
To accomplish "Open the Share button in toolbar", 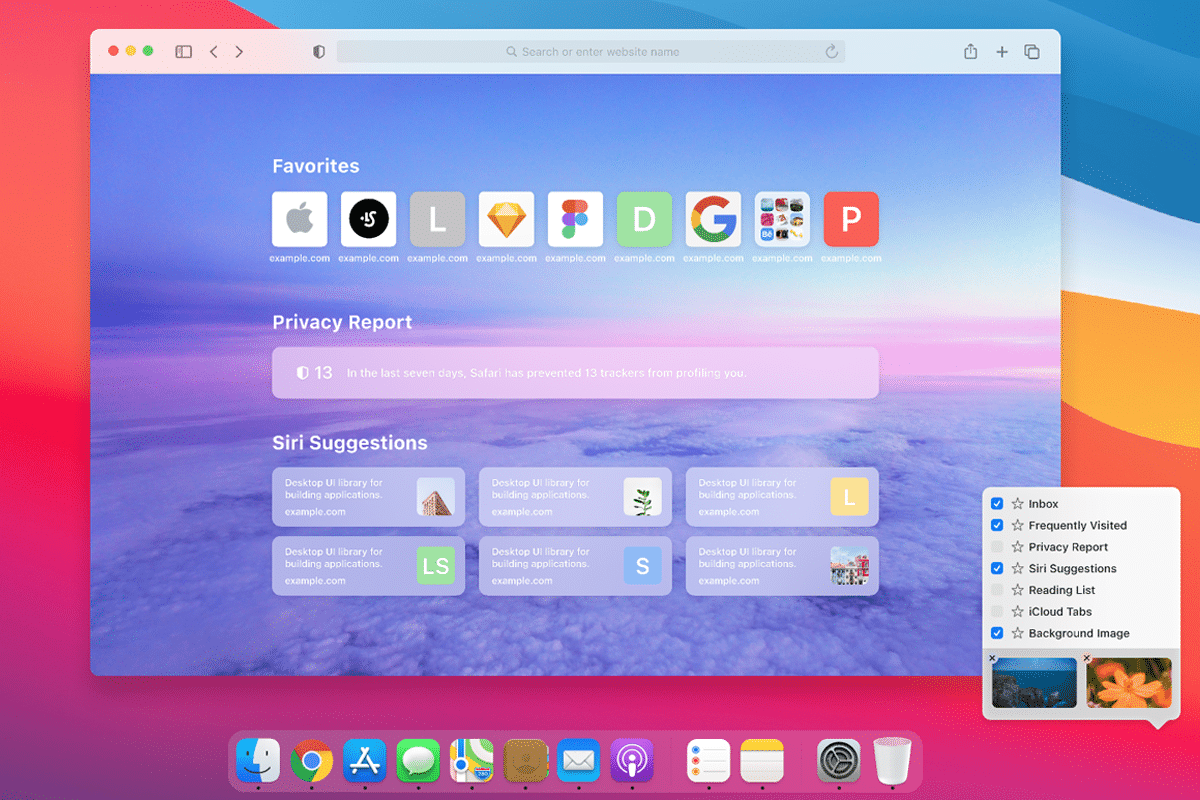I will tap(970, 52).
